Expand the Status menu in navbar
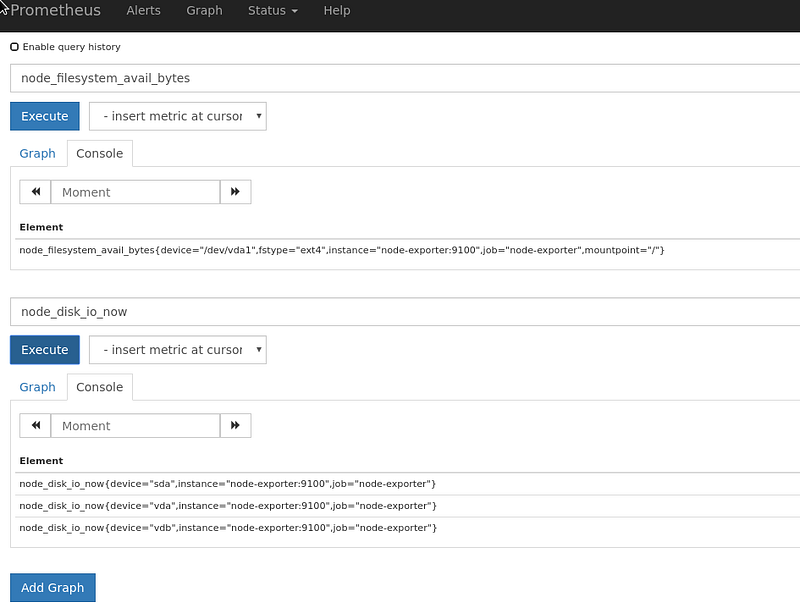 (272, 11)
